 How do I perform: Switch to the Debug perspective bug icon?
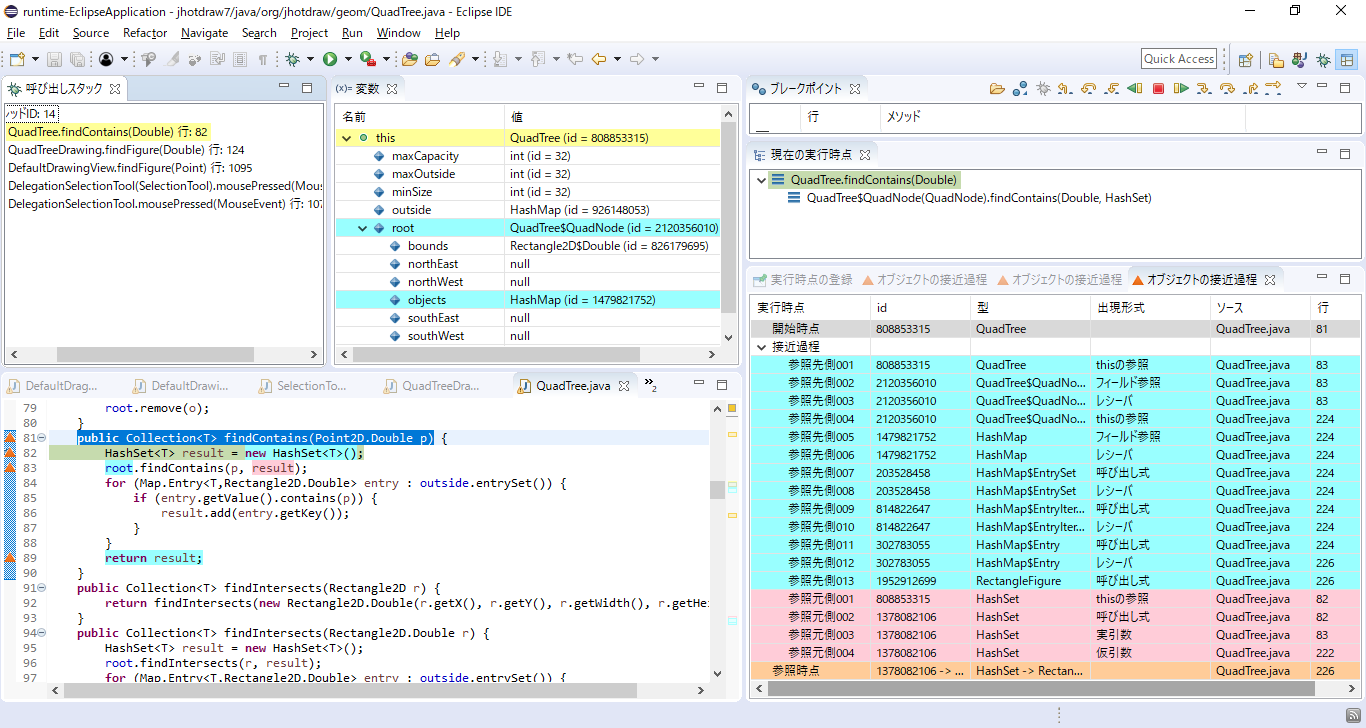click(x=1323, y=60)
